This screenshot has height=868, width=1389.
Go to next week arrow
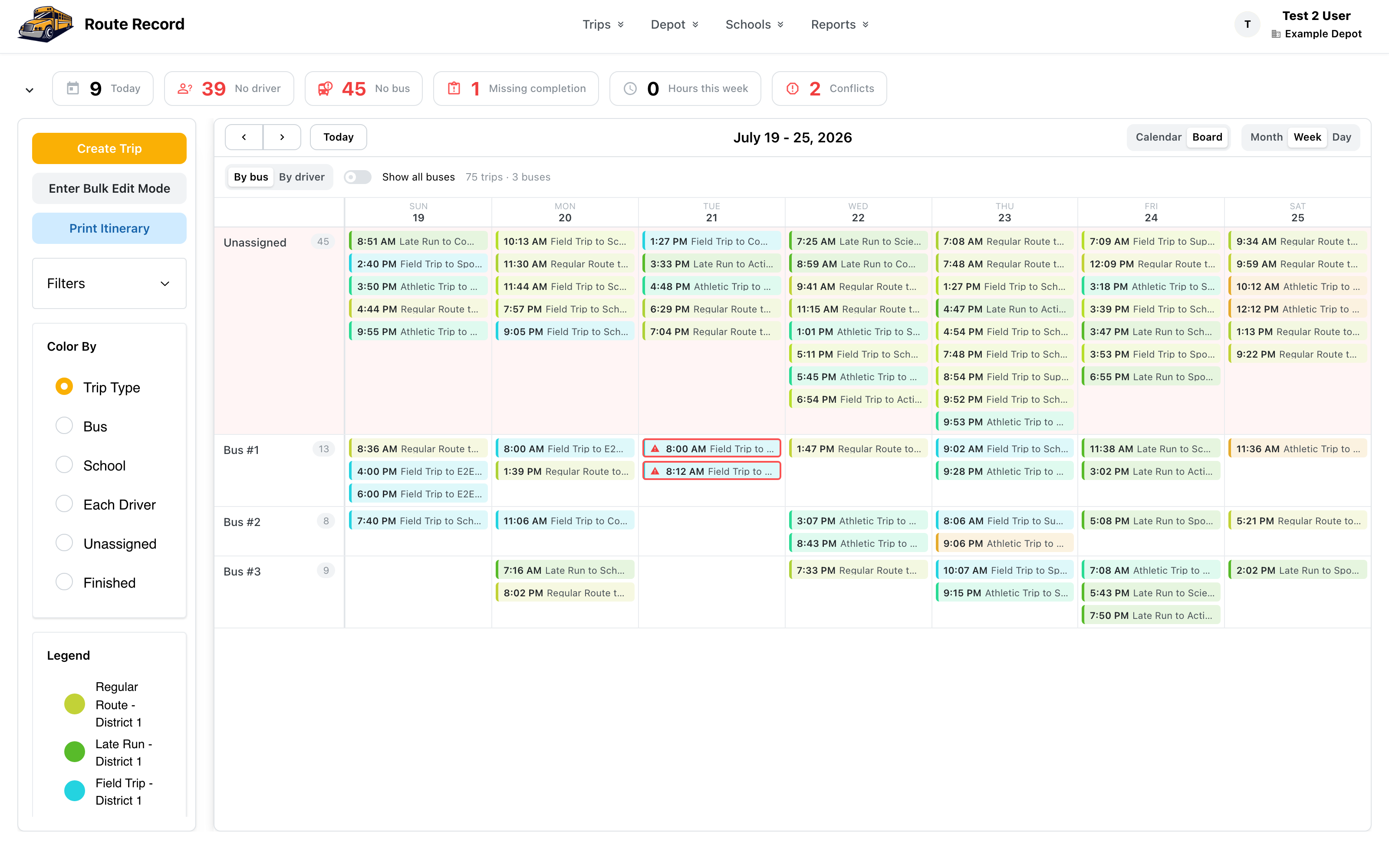click(x=282, y=137)
